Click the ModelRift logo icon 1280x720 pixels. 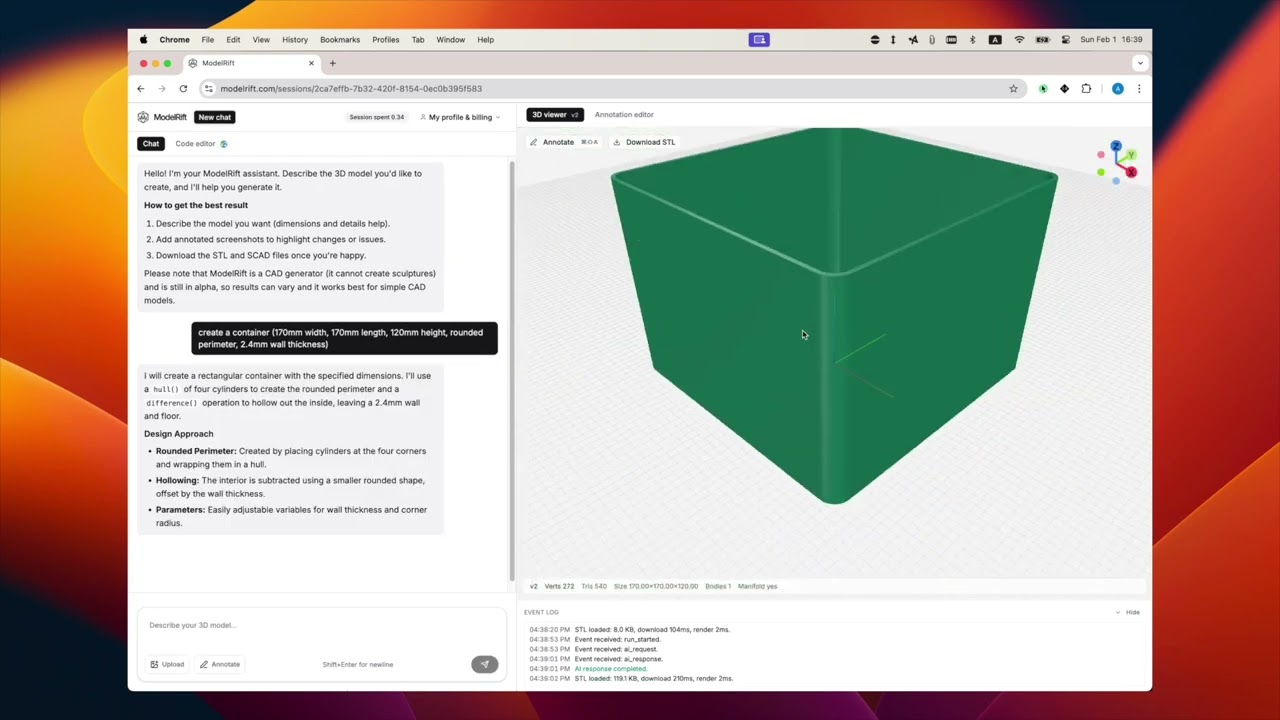143,117
